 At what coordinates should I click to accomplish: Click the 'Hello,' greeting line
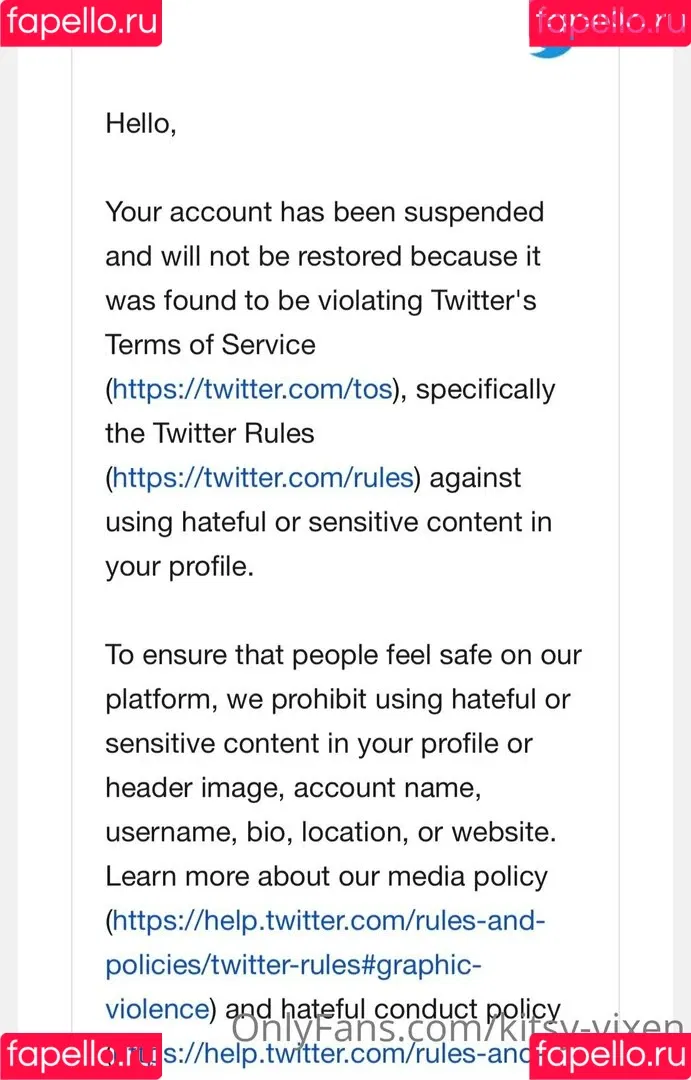coord(141,124)
